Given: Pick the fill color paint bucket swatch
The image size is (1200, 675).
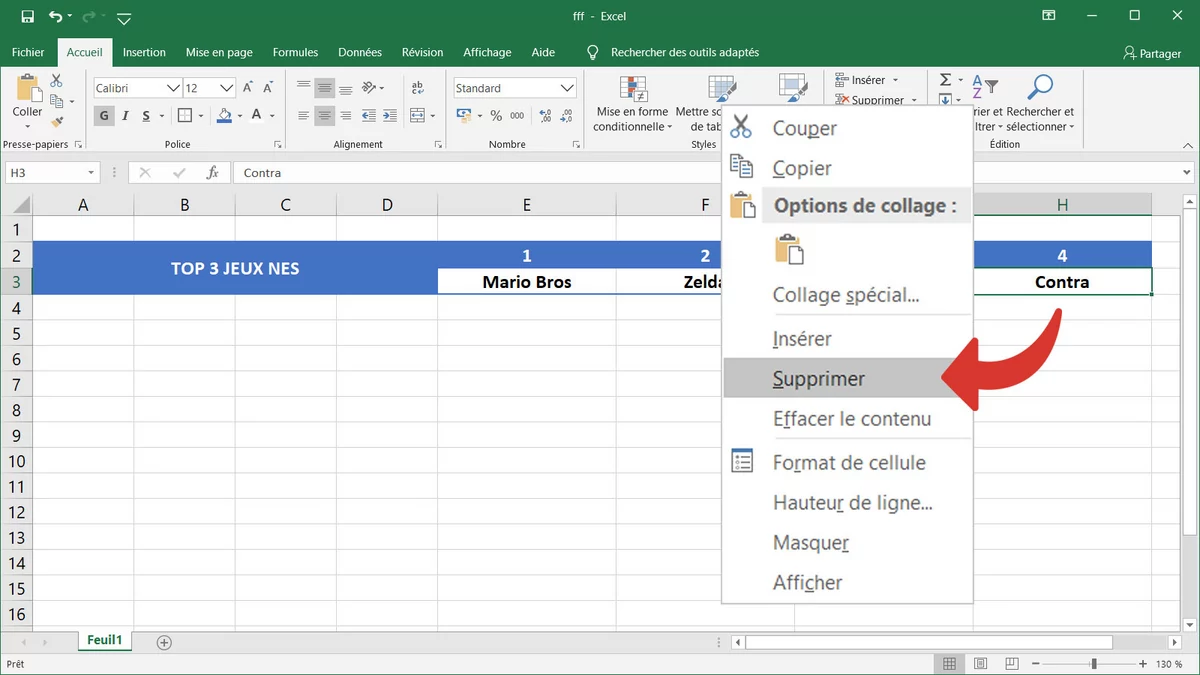Looking at the screenshot, I should click(x=224, y=116).
